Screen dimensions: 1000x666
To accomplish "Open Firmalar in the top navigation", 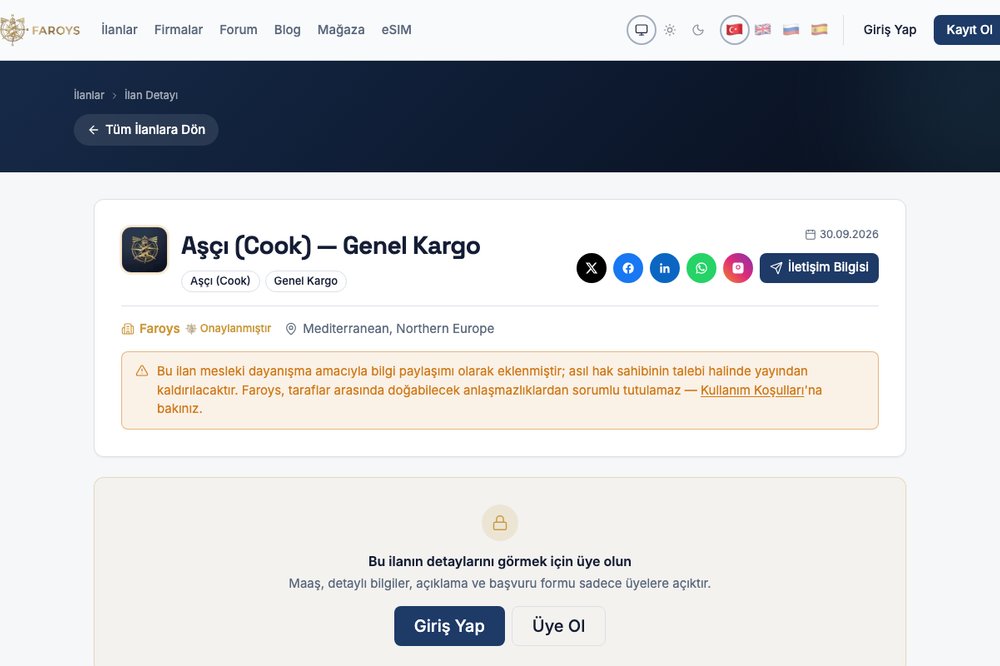I will point(179,30).
